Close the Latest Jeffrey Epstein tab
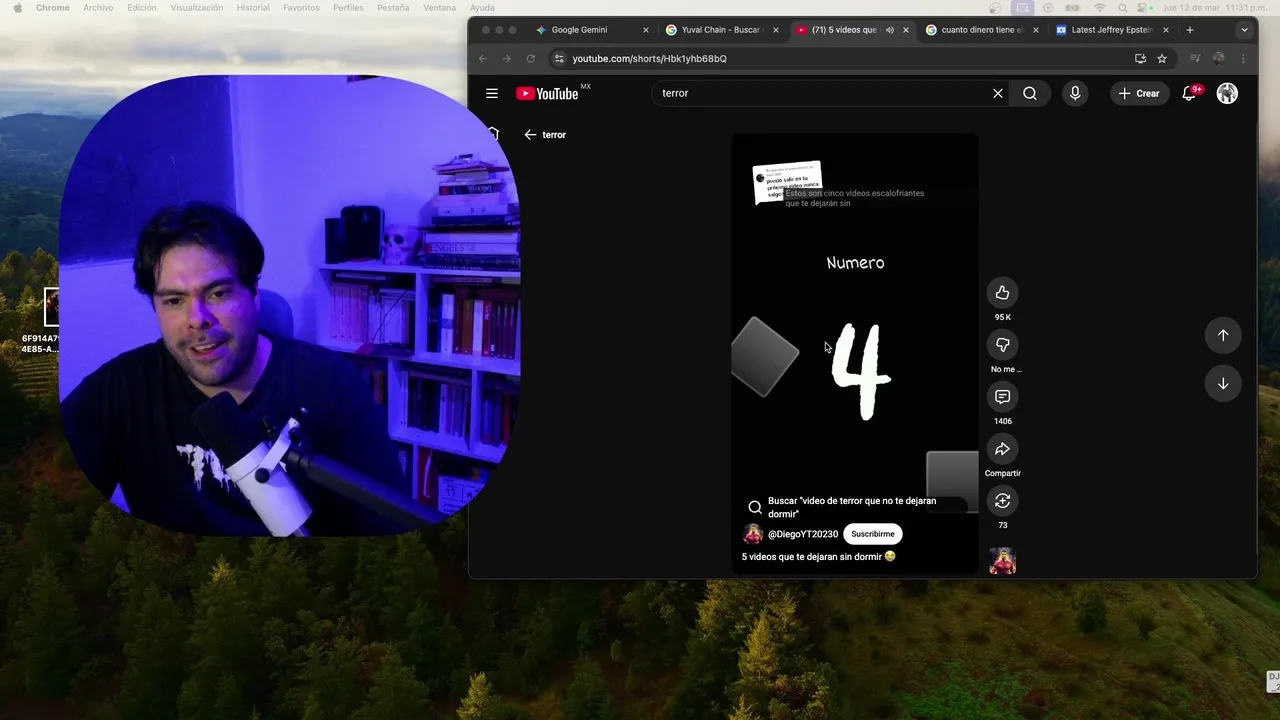 point(1166,30)
